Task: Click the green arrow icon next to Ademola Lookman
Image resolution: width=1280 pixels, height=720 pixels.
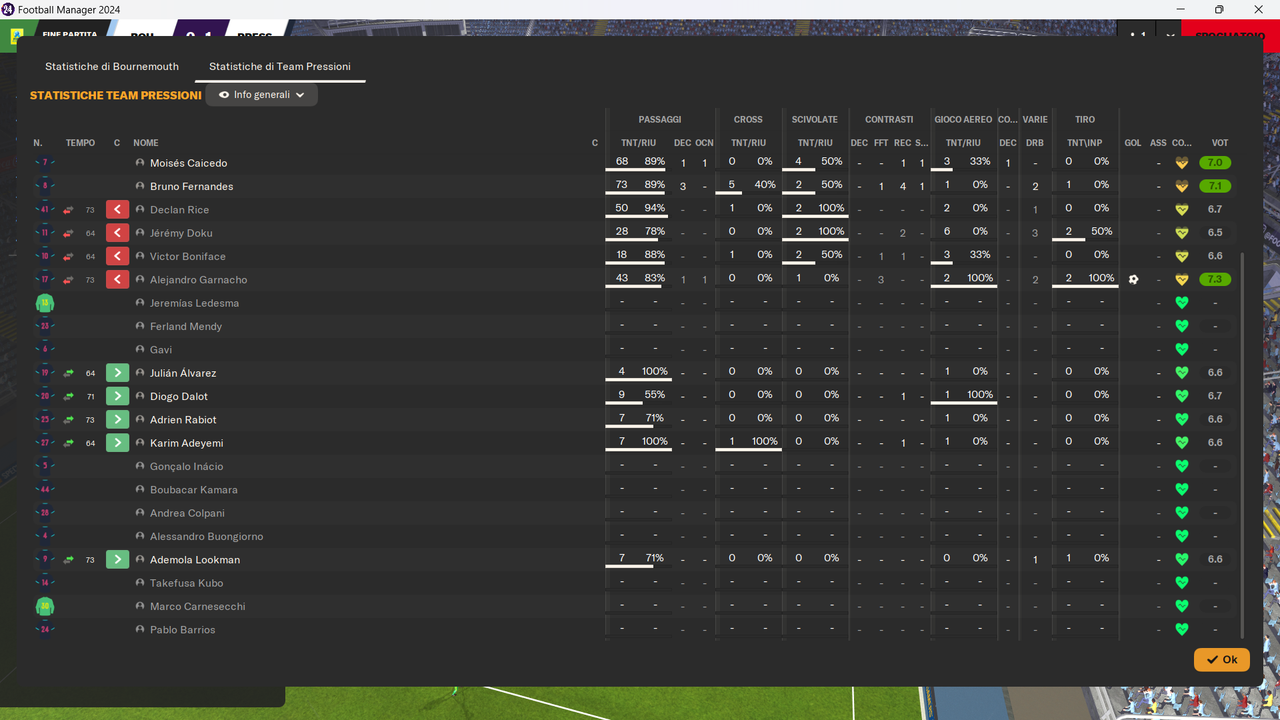Action: pyautogui.click(x=117, y=559)
